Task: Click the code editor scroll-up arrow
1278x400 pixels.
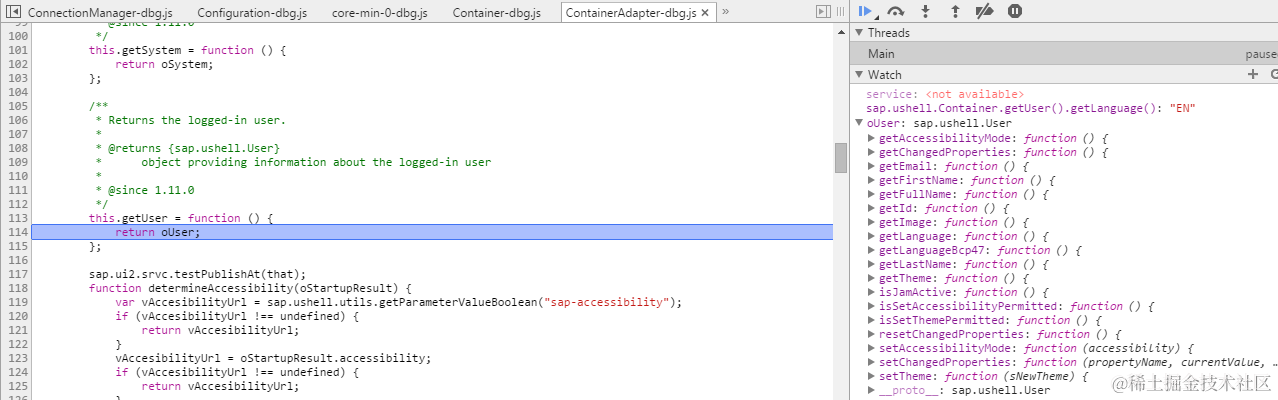Action: coord(841,31)
